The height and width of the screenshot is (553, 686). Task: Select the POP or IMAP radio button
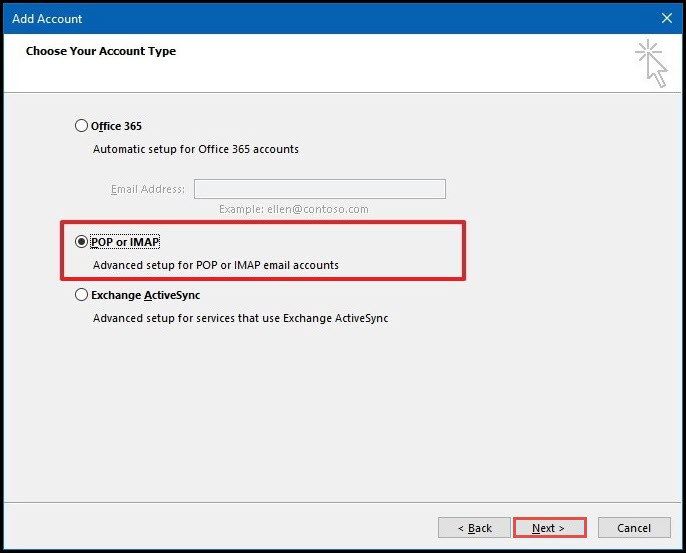[81, 242]
